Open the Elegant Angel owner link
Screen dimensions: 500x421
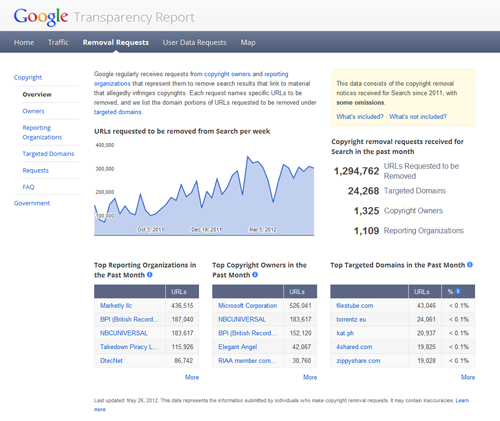(238, 347)
